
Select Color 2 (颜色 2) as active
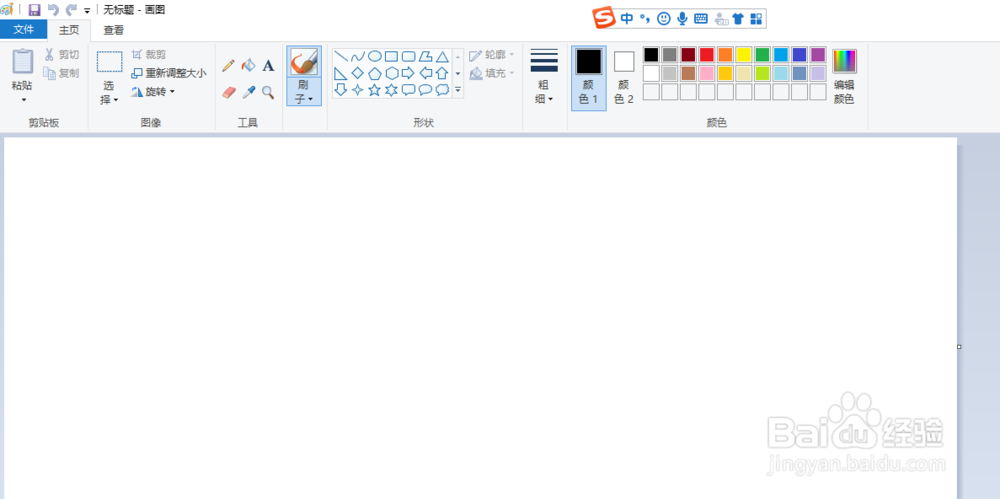[624, 78]
